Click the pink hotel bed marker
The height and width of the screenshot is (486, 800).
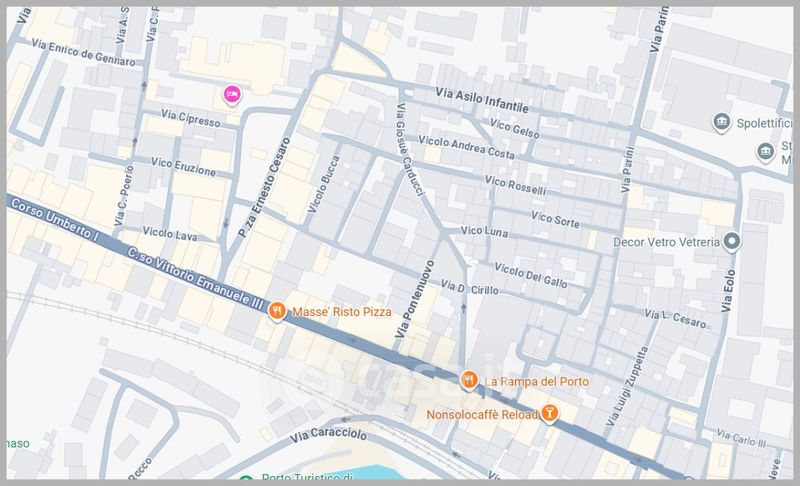tap(232, 94)
